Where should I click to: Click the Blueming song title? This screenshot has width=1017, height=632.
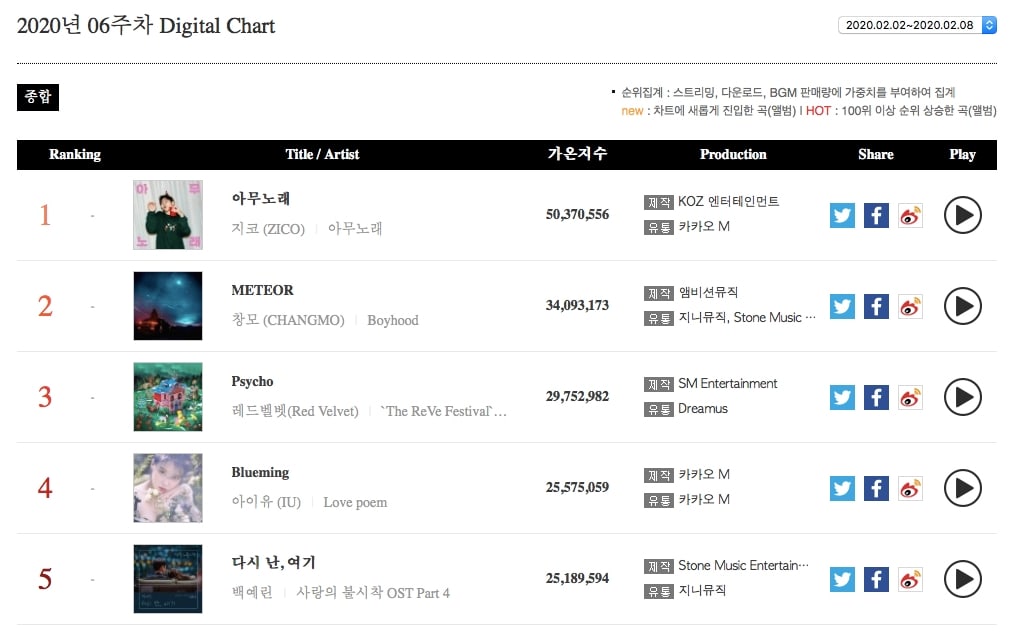click(260, 473)
